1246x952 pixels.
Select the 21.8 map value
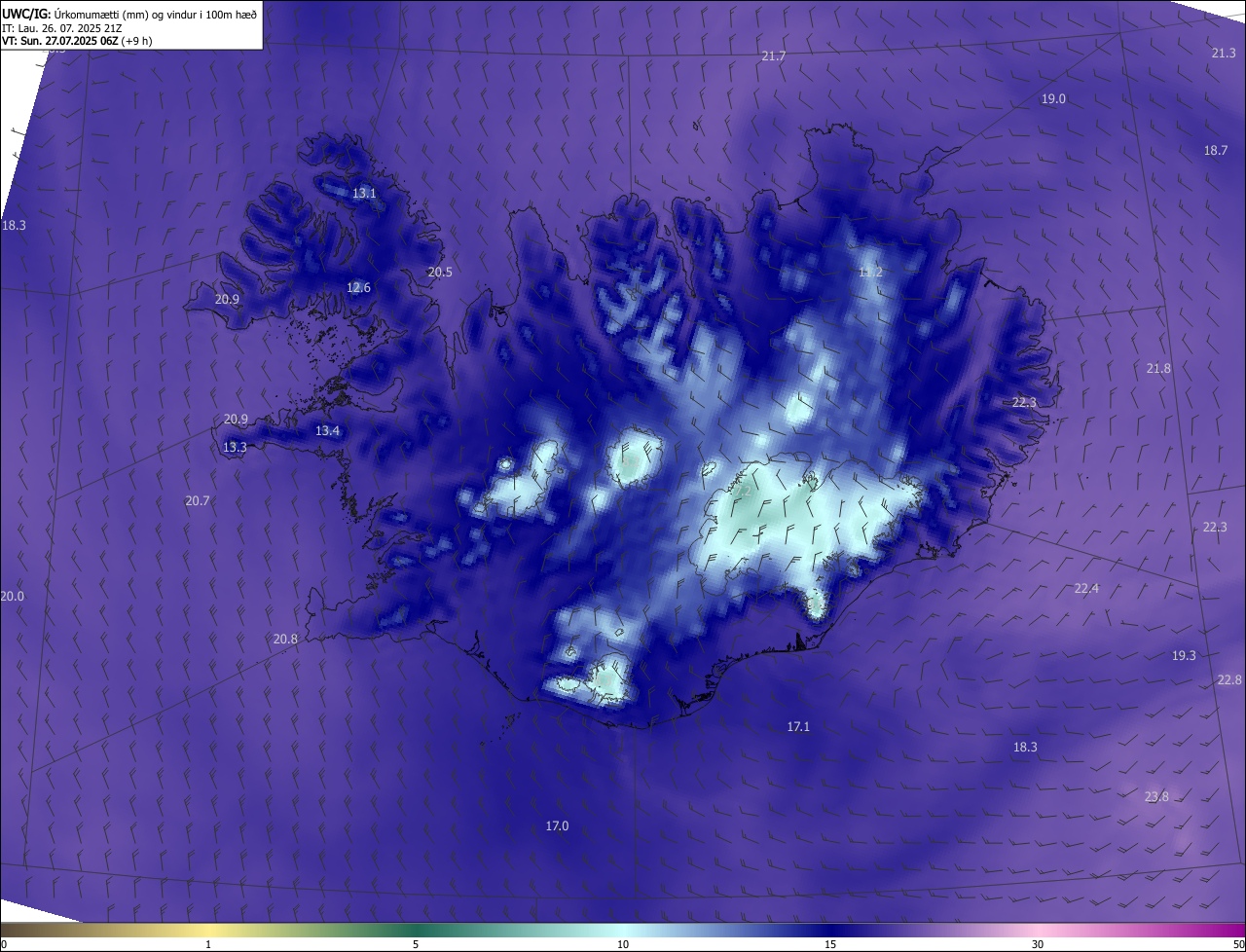[x=1158, y=368]
